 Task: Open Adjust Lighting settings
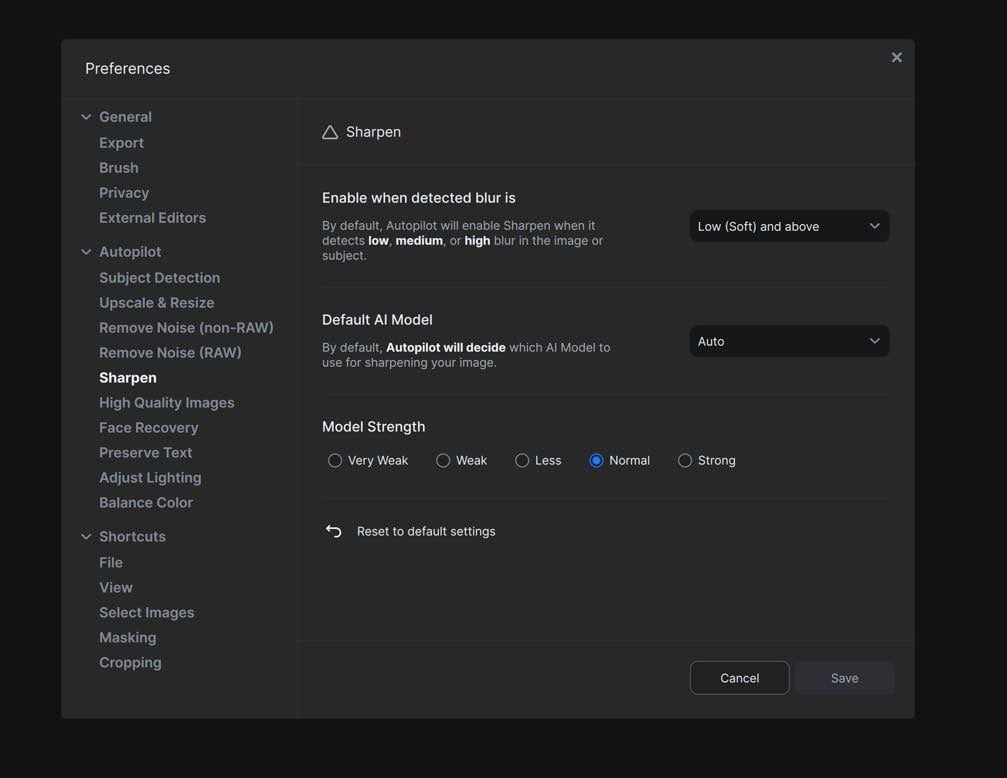[x=150, y=478]
